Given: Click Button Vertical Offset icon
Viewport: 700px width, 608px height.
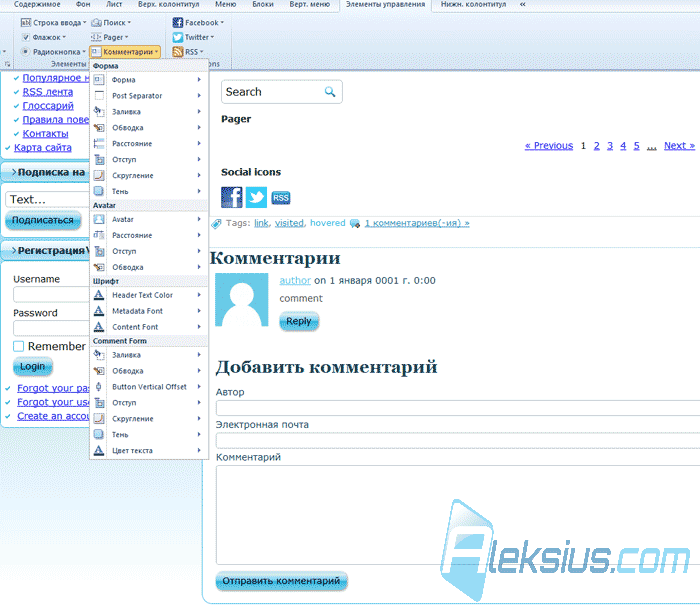Looking at the screenshot, I should click(x=99, y=387).
